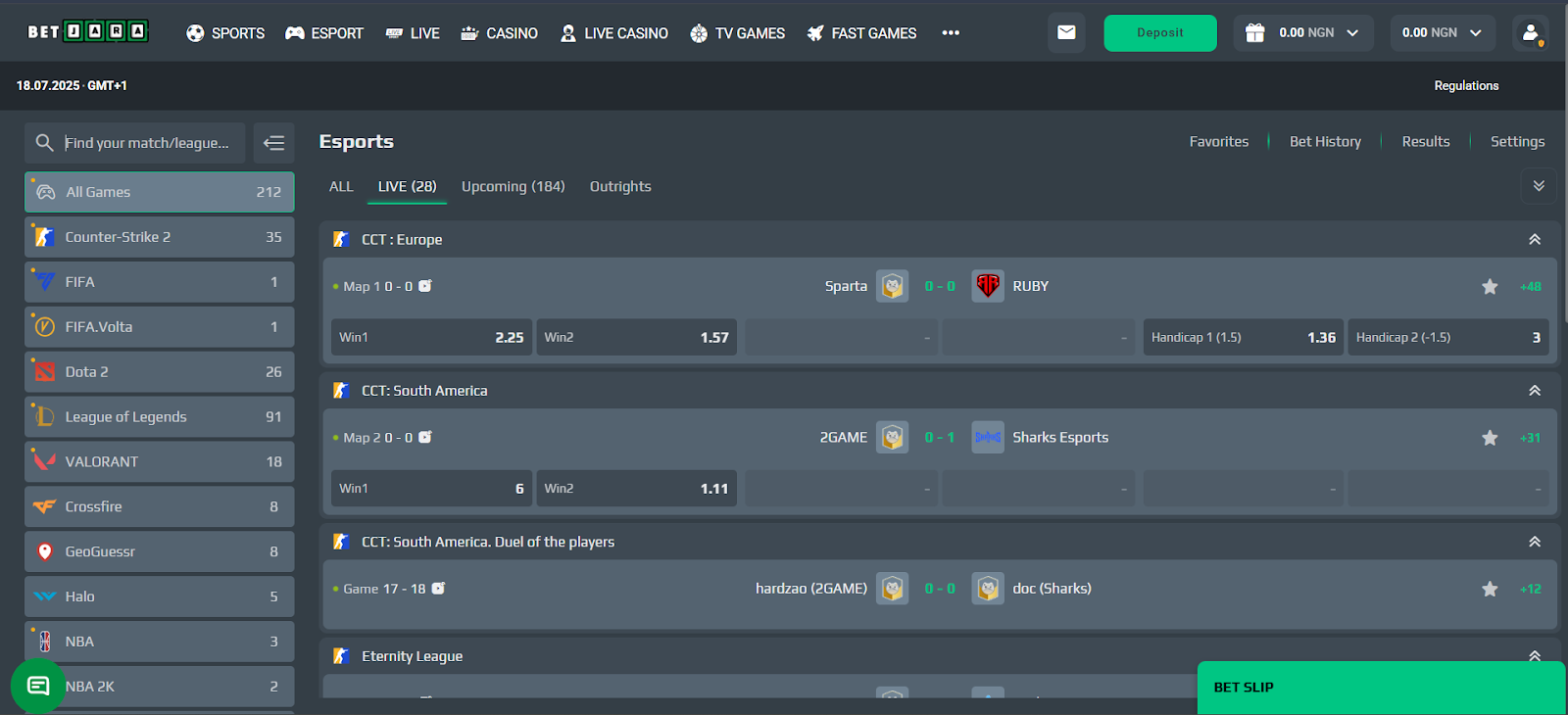
Task: Click the Counter-Strike icon beside CCT : Europe
Action: (341, 239)
